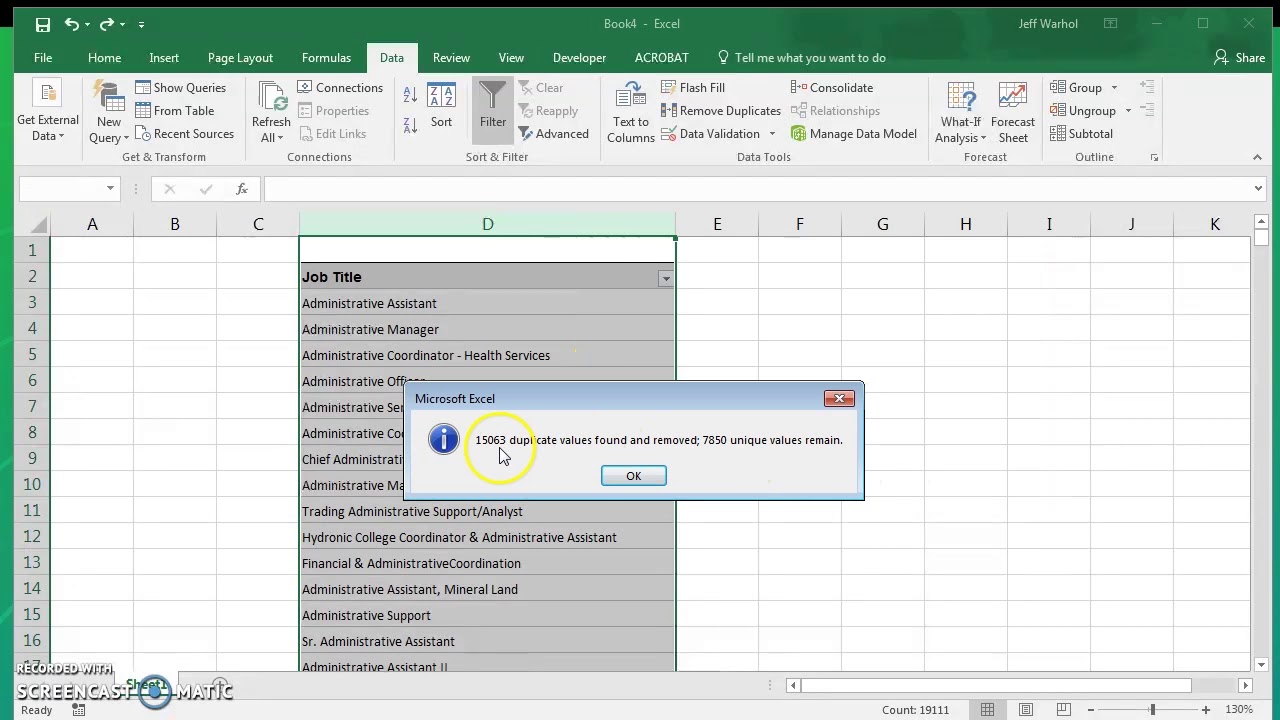The width and height of the screenshot is (1280, 720).
Task: Click the Insert Function fx icon
Action: [242, 189]
